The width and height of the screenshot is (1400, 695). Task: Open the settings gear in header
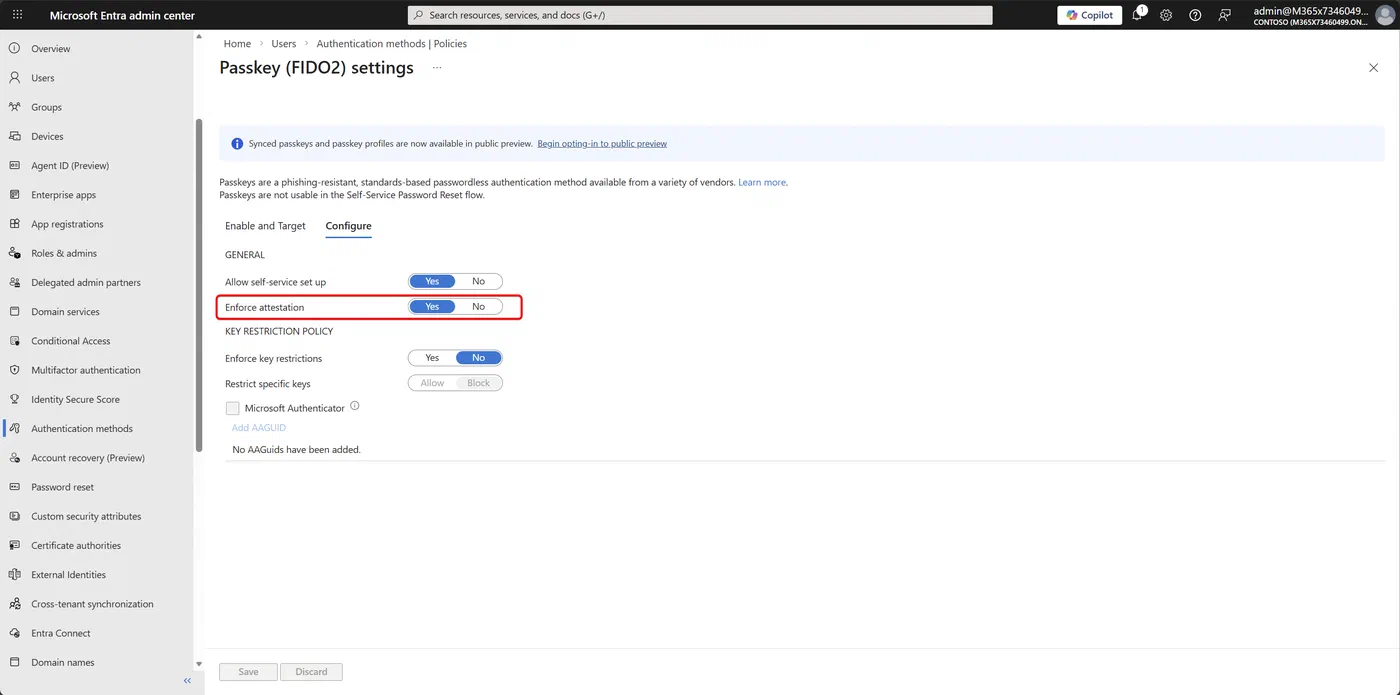click(x=1166, y=15)
